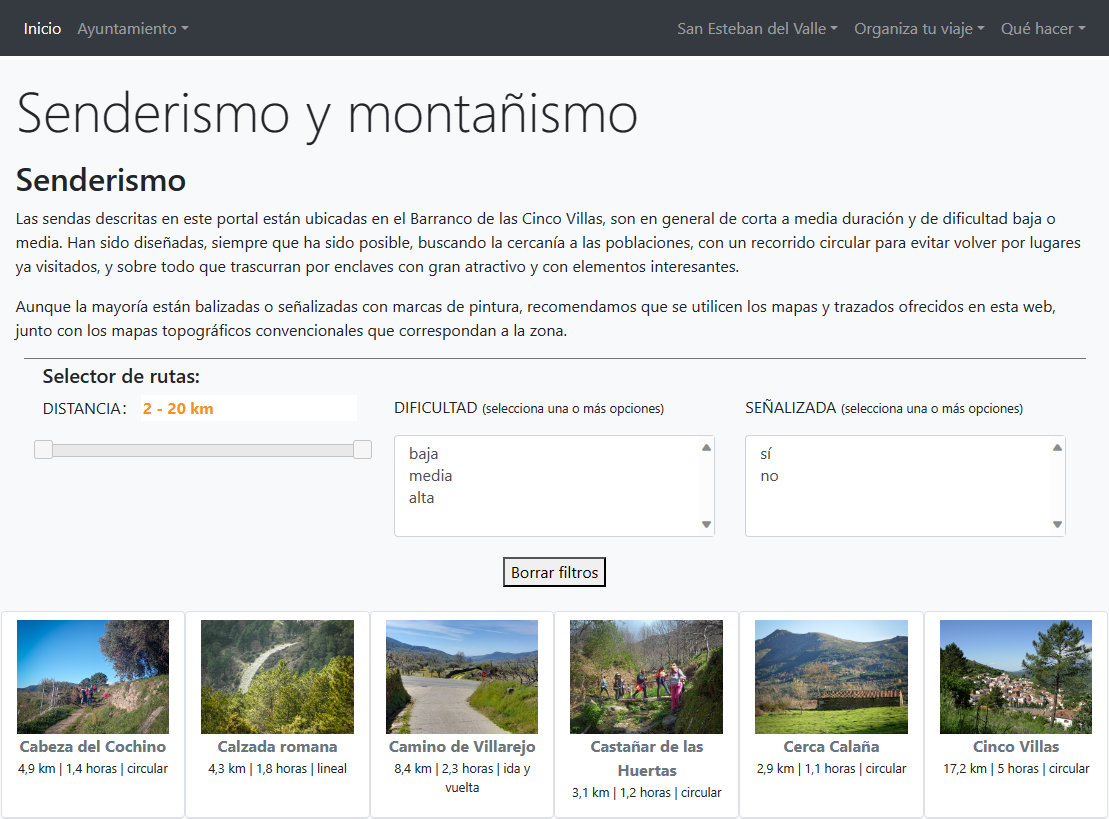Click the Borrar filtros button

click(554, 572)
